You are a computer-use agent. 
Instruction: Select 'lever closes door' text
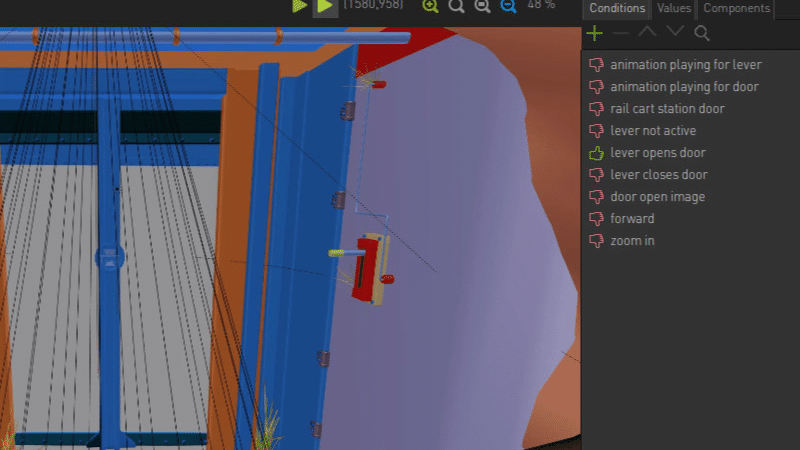tap(659, 174)
